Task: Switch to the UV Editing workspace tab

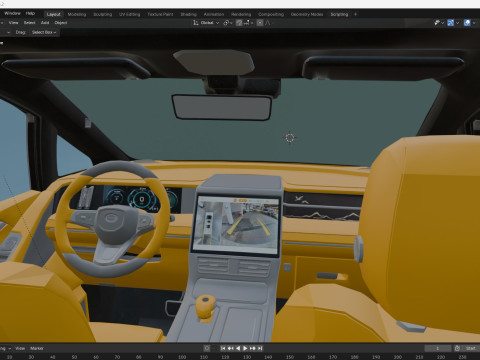Action: click(x=130, y=14)
